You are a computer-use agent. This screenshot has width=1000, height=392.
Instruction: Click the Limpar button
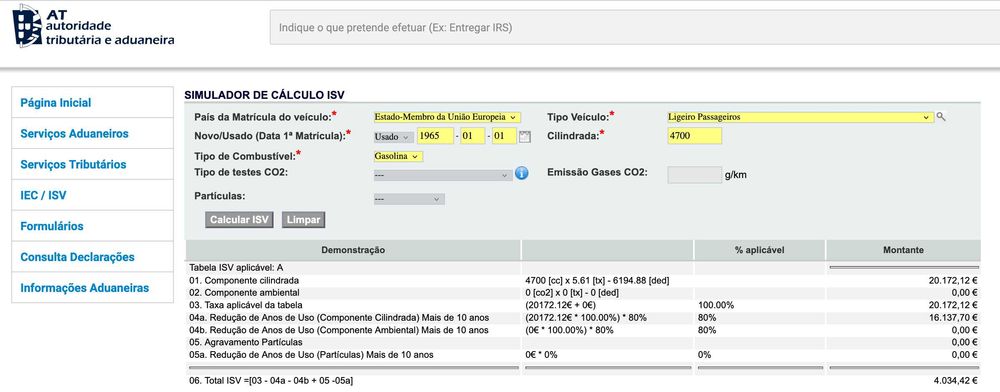coord(304,220)
